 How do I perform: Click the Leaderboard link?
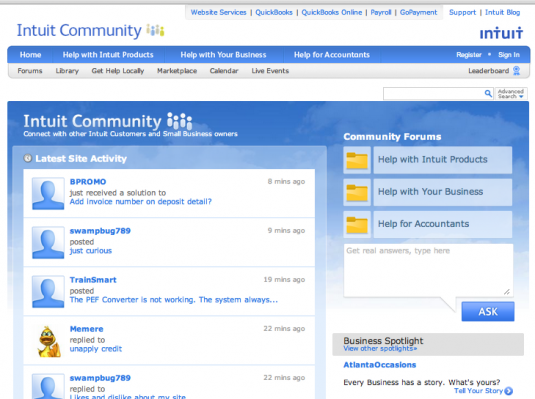pos(489,71)
